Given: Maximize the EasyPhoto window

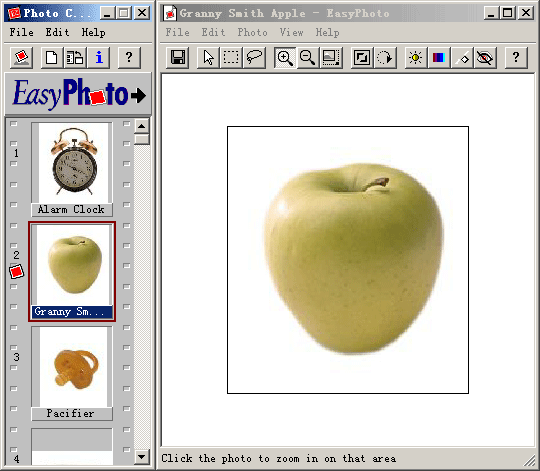Looking at the screenshot, I should [507, 13].
